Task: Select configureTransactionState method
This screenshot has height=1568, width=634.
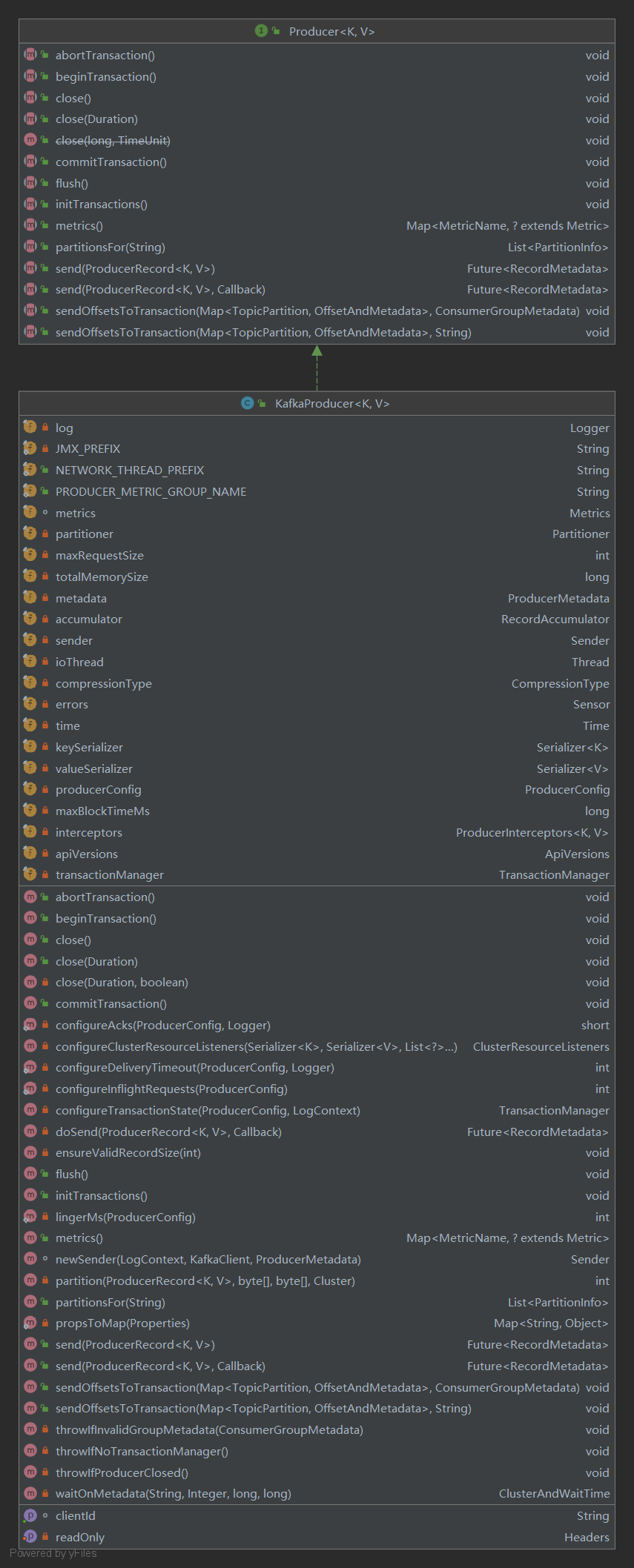Action: coord(317,1110)
